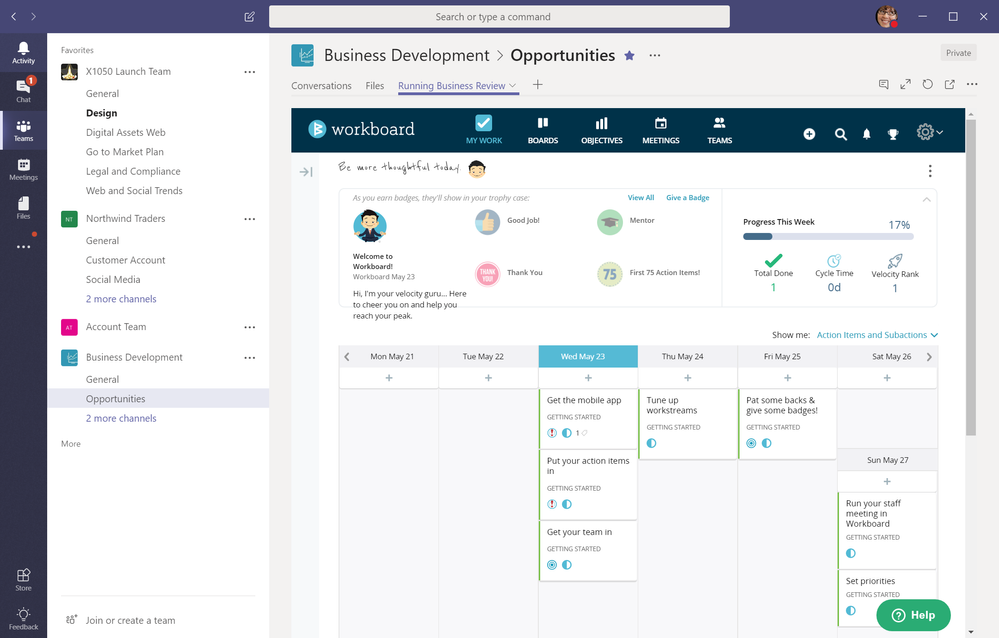Click the Search or type a command box
Viewport: 999px width, 638px height.
pos(500,17)
